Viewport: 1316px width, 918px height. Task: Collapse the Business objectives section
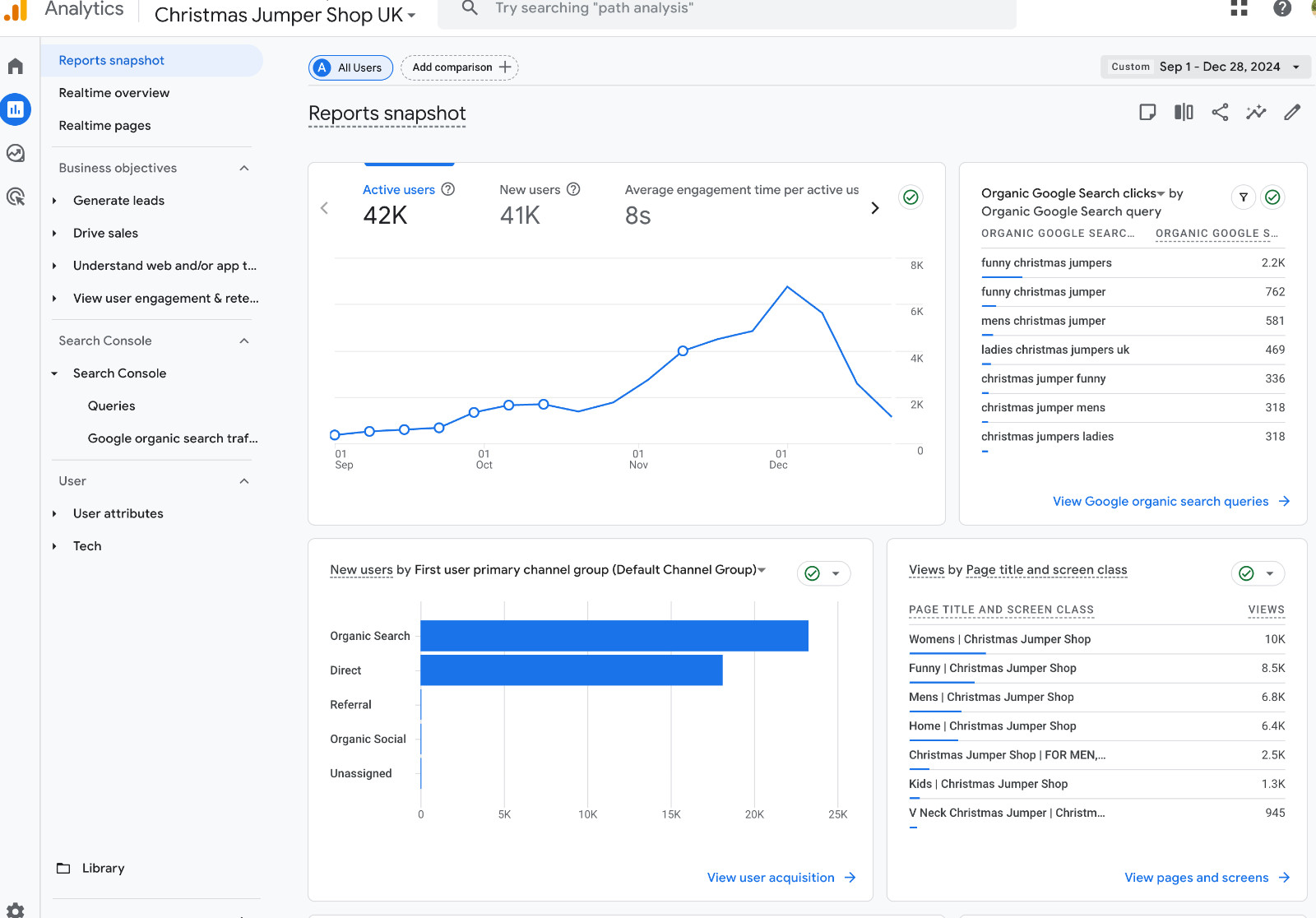point(244,168)
